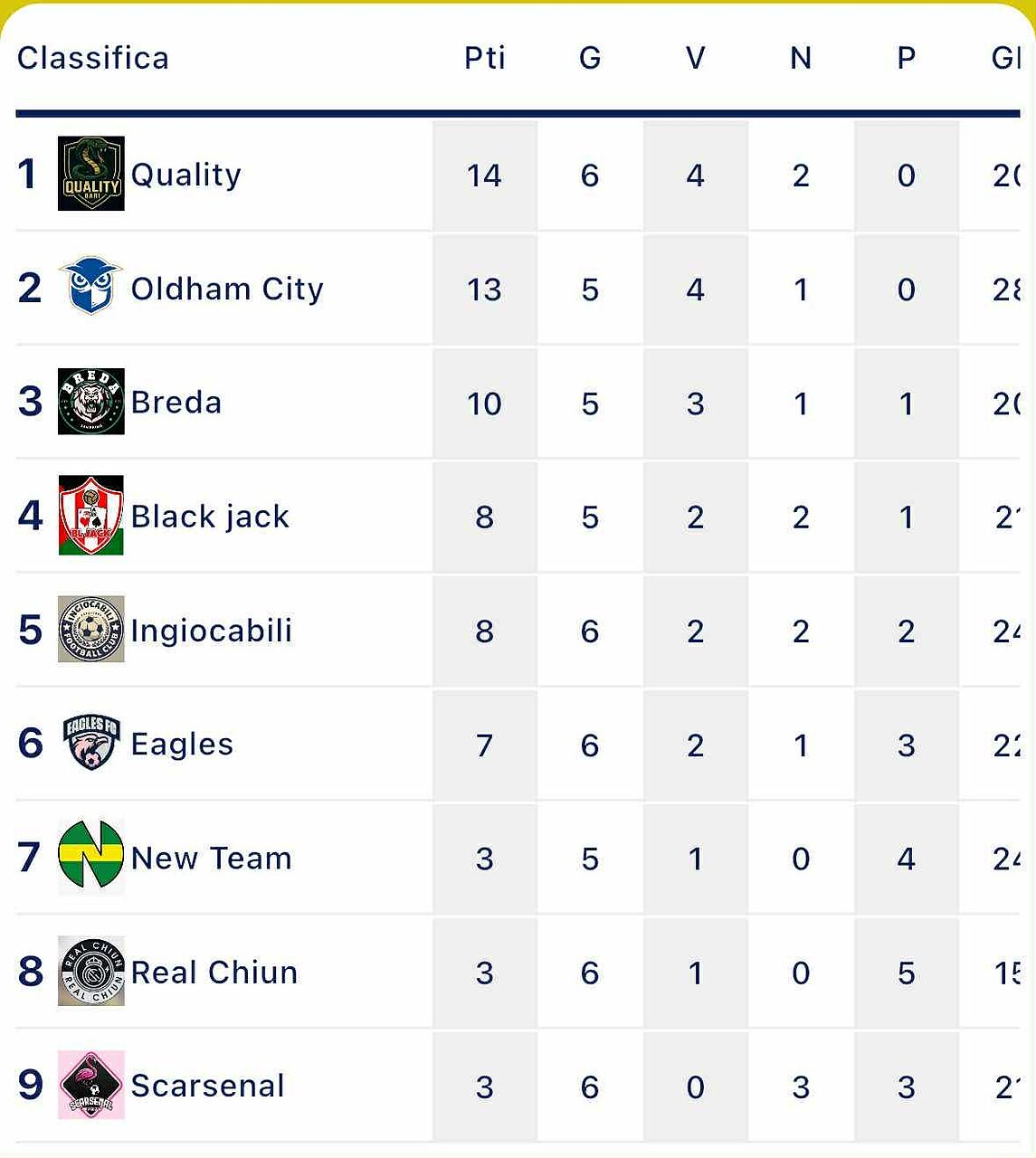
Task: Select the Breda tiger badge
Action: (x=90, y=402)
